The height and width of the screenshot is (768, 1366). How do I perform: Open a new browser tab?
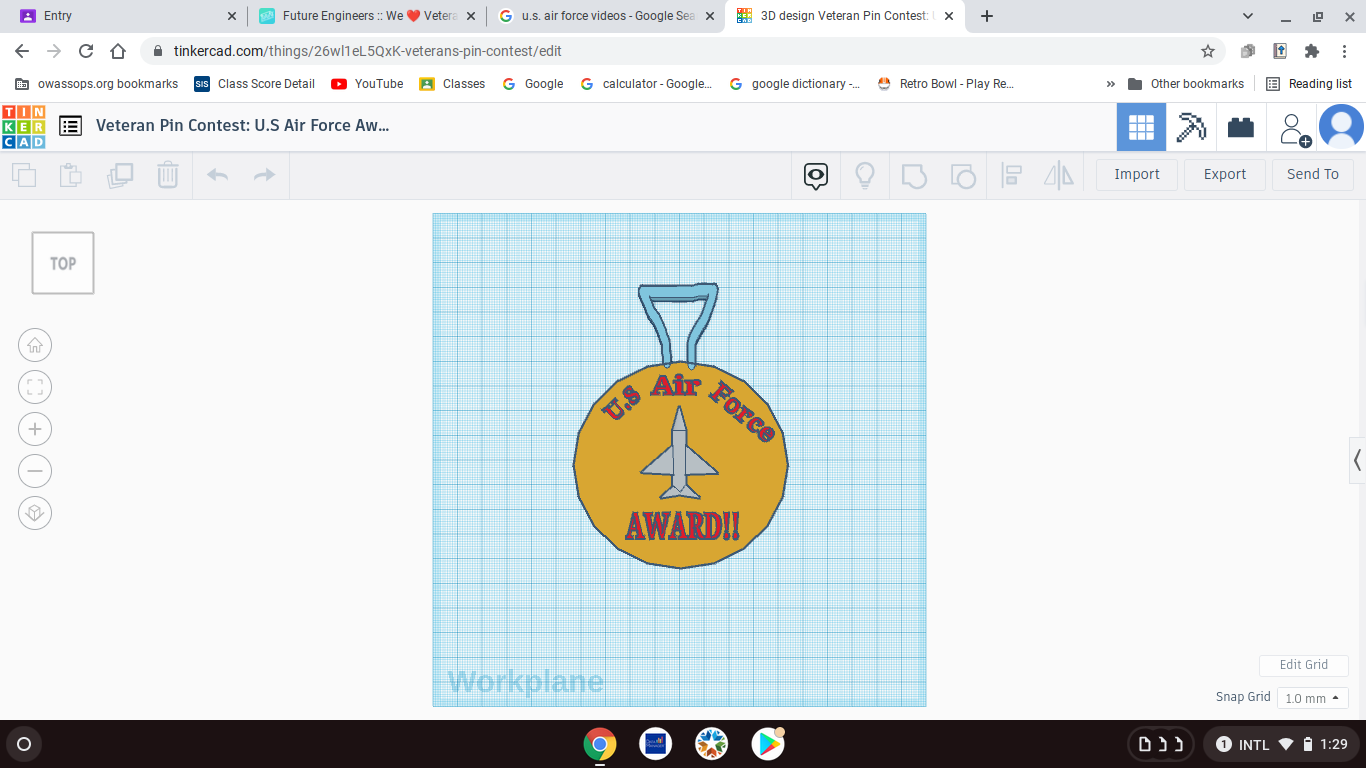tap(987, 16)
